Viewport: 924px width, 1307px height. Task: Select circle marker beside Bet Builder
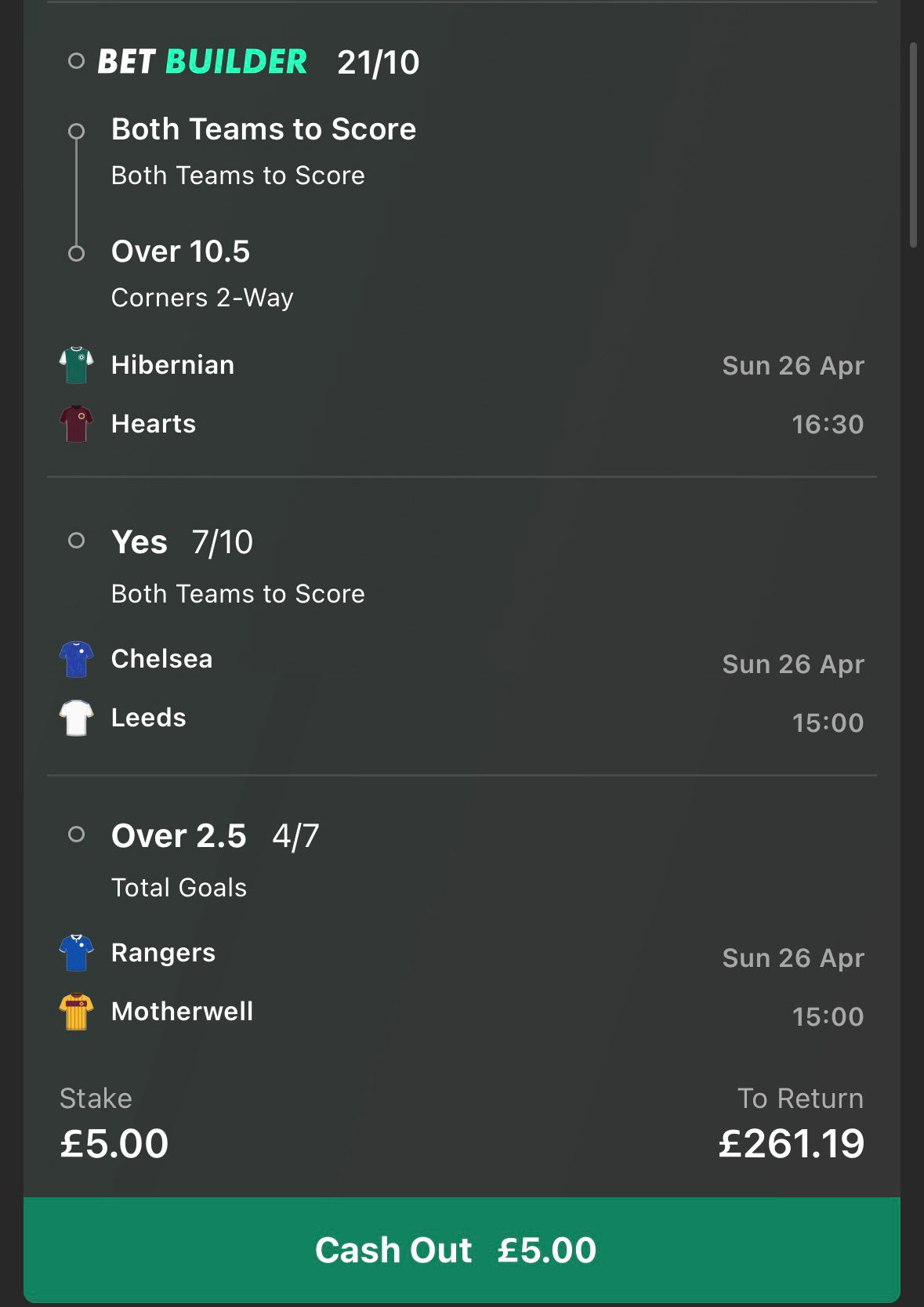[x=76, y=61]
